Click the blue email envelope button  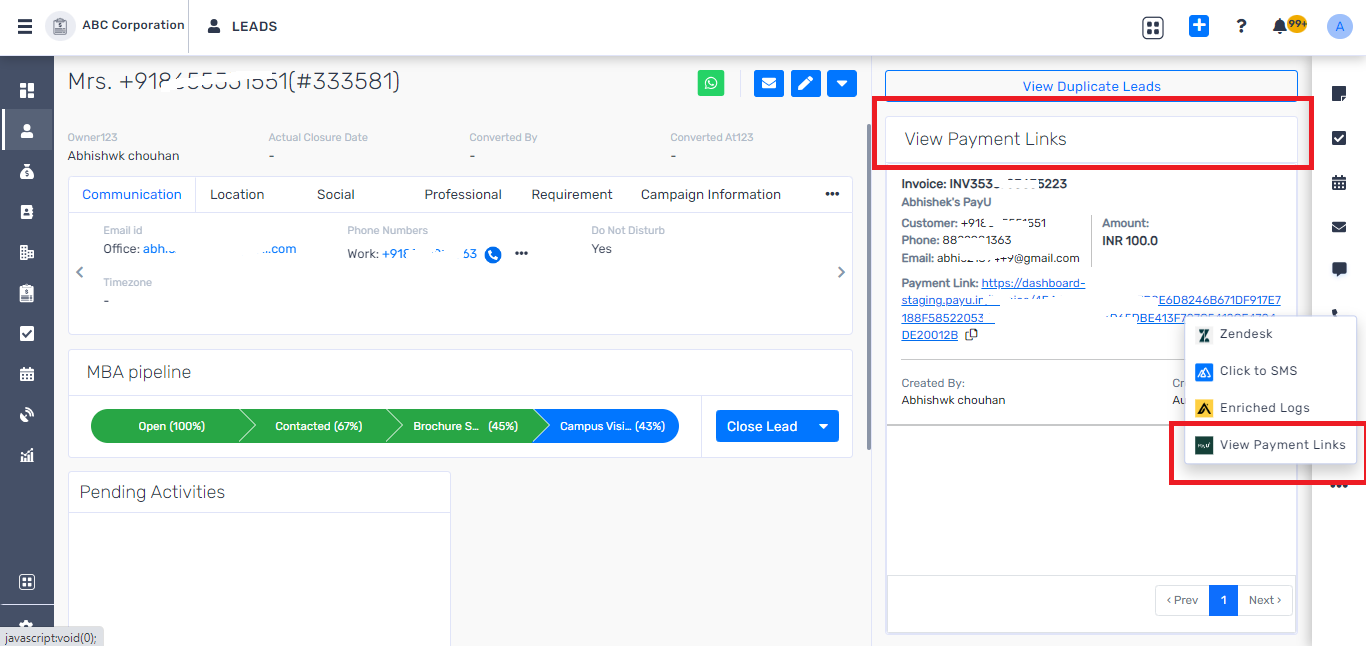[x=768, y=83]
